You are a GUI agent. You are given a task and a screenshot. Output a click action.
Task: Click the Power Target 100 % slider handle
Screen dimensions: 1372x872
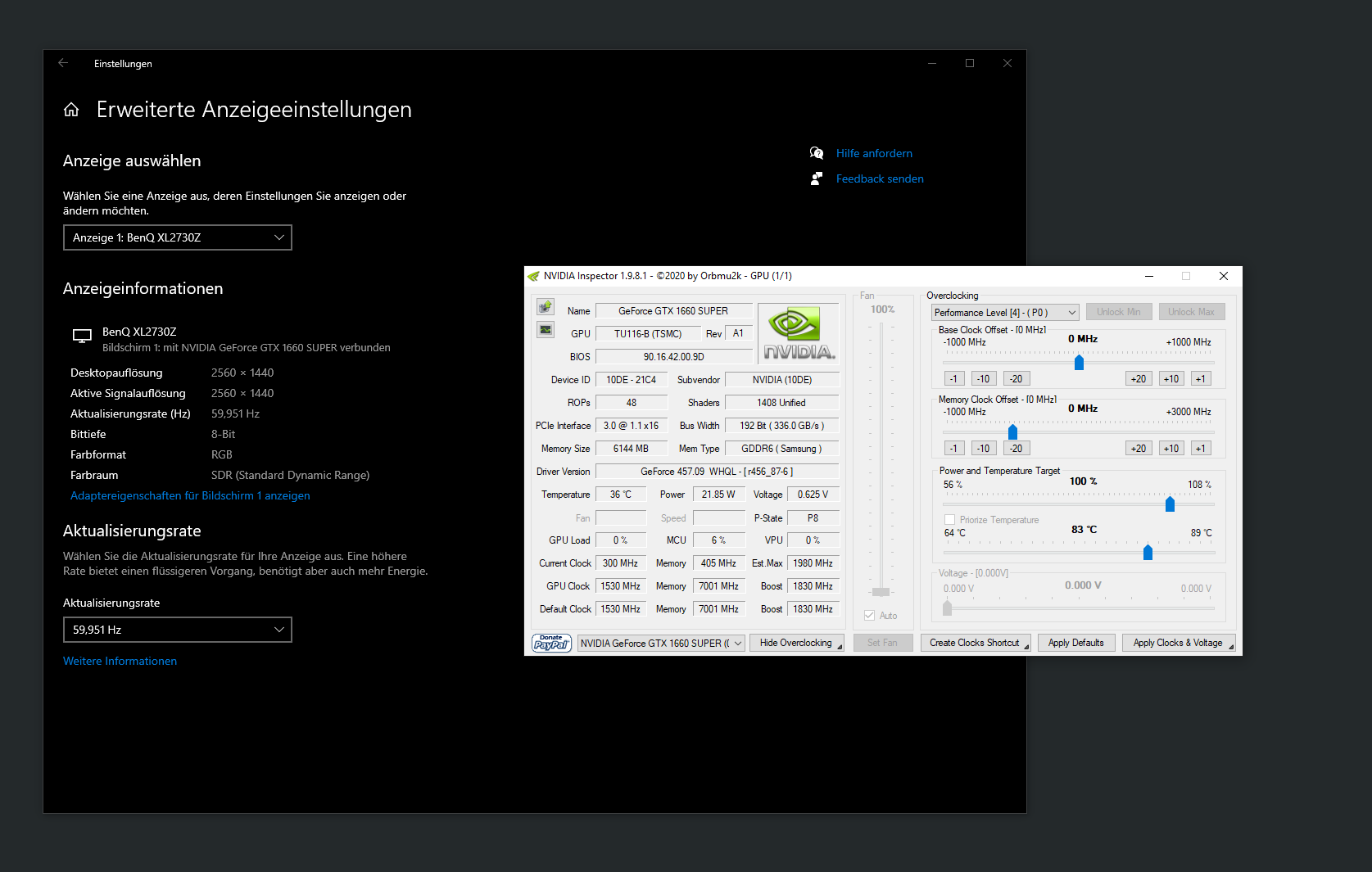coord(1170,504)
